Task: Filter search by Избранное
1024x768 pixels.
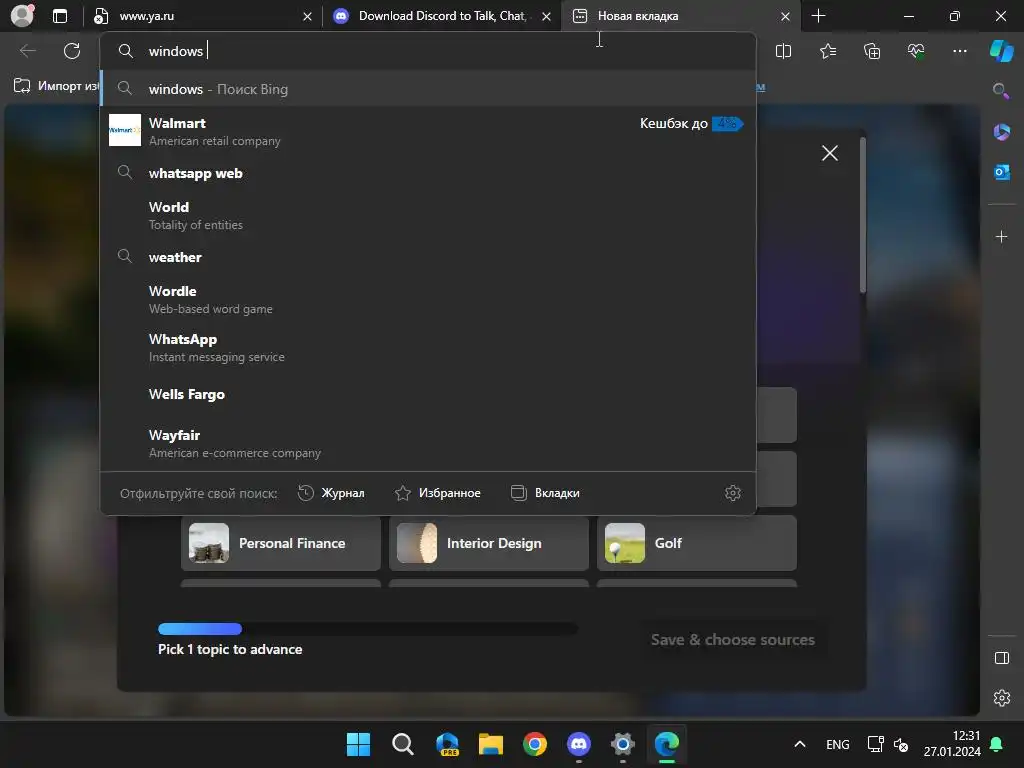Action: pos(438,493)
